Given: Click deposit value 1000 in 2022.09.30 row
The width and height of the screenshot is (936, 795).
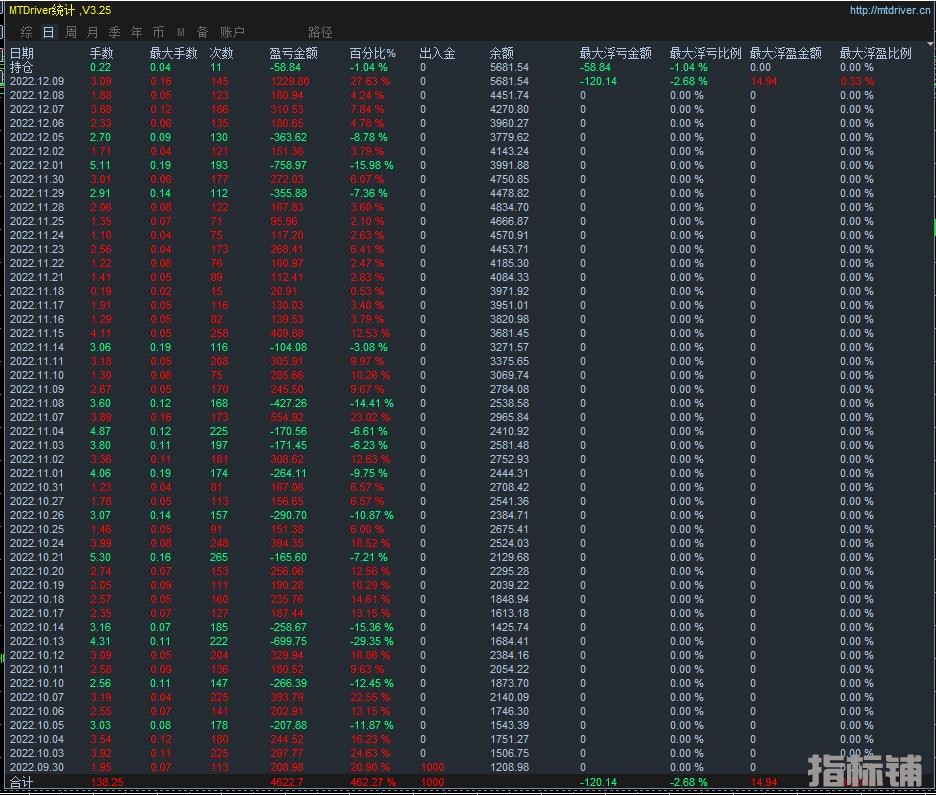Looking at the screenshot, I should click(432, 767).
